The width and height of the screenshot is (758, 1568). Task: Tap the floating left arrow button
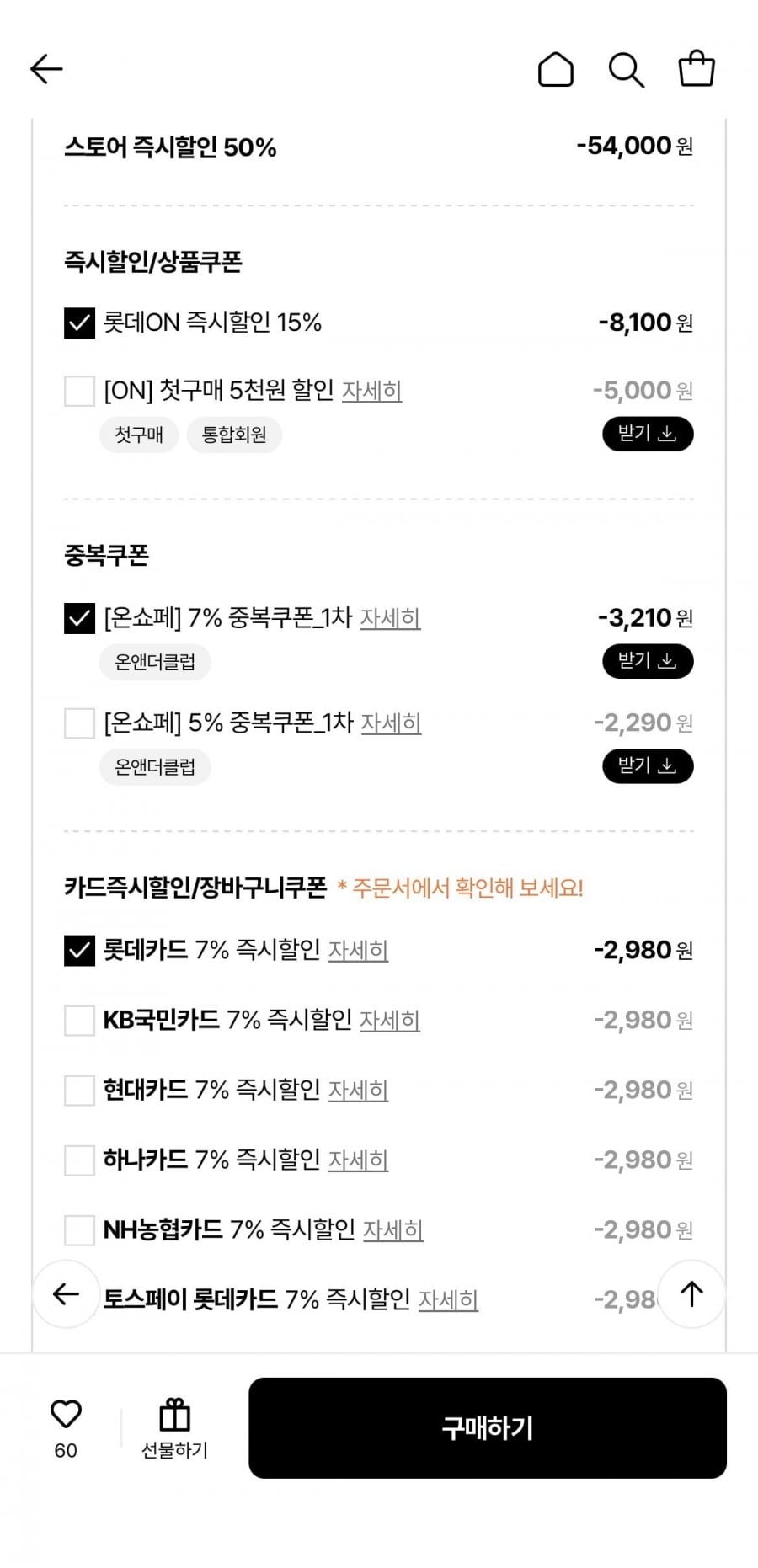(66, 1294)
